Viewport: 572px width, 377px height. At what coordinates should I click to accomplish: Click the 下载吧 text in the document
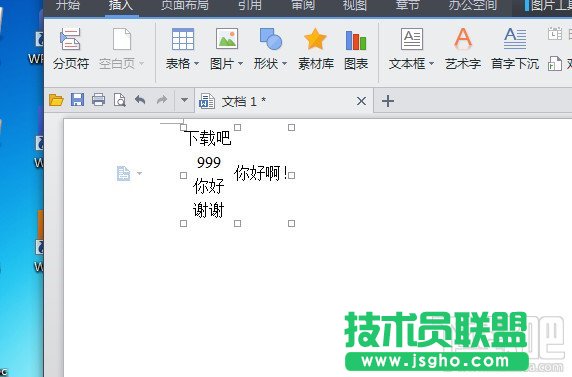[x=208, y=138]
